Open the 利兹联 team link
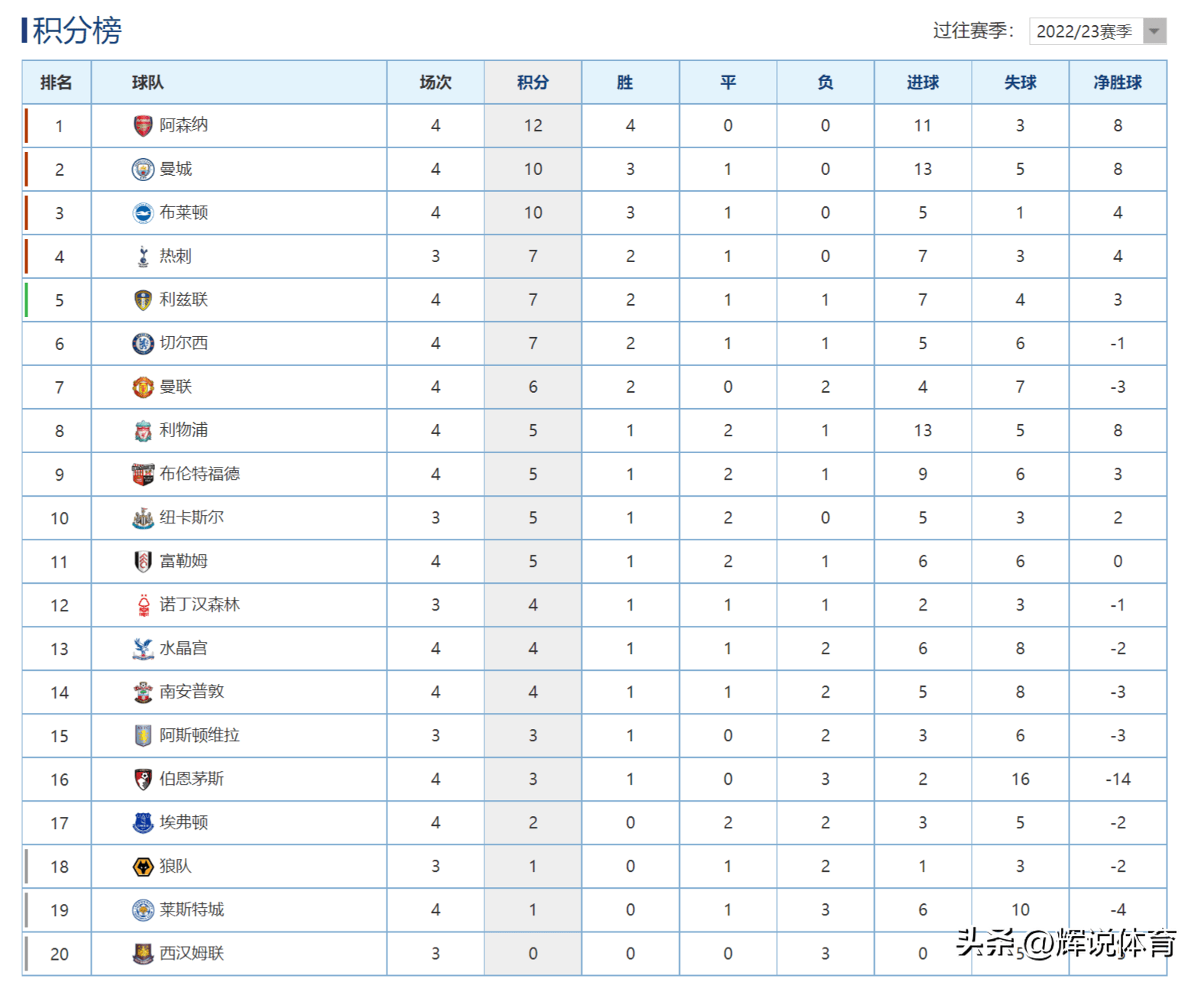1204x985 pixels. point(183,300)
